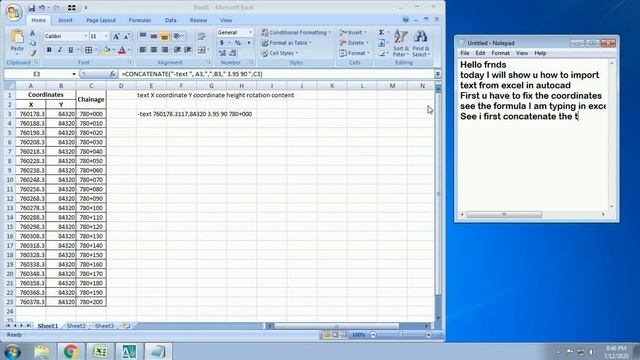Select the Sheet2 worksheet tab
The height and width of the screenshot is (360, 640).
point(76,326)
